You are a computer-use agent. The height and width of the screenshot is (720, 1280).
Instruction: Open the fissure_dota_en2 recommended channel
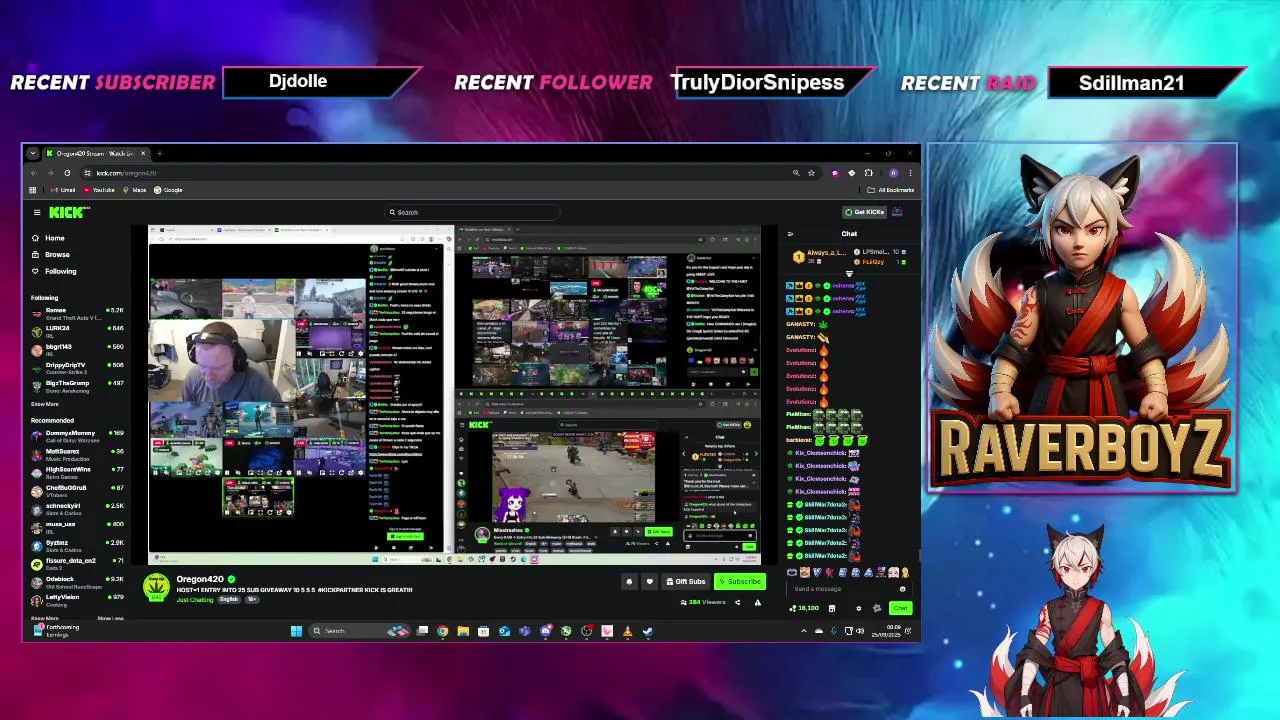point(77,563)
